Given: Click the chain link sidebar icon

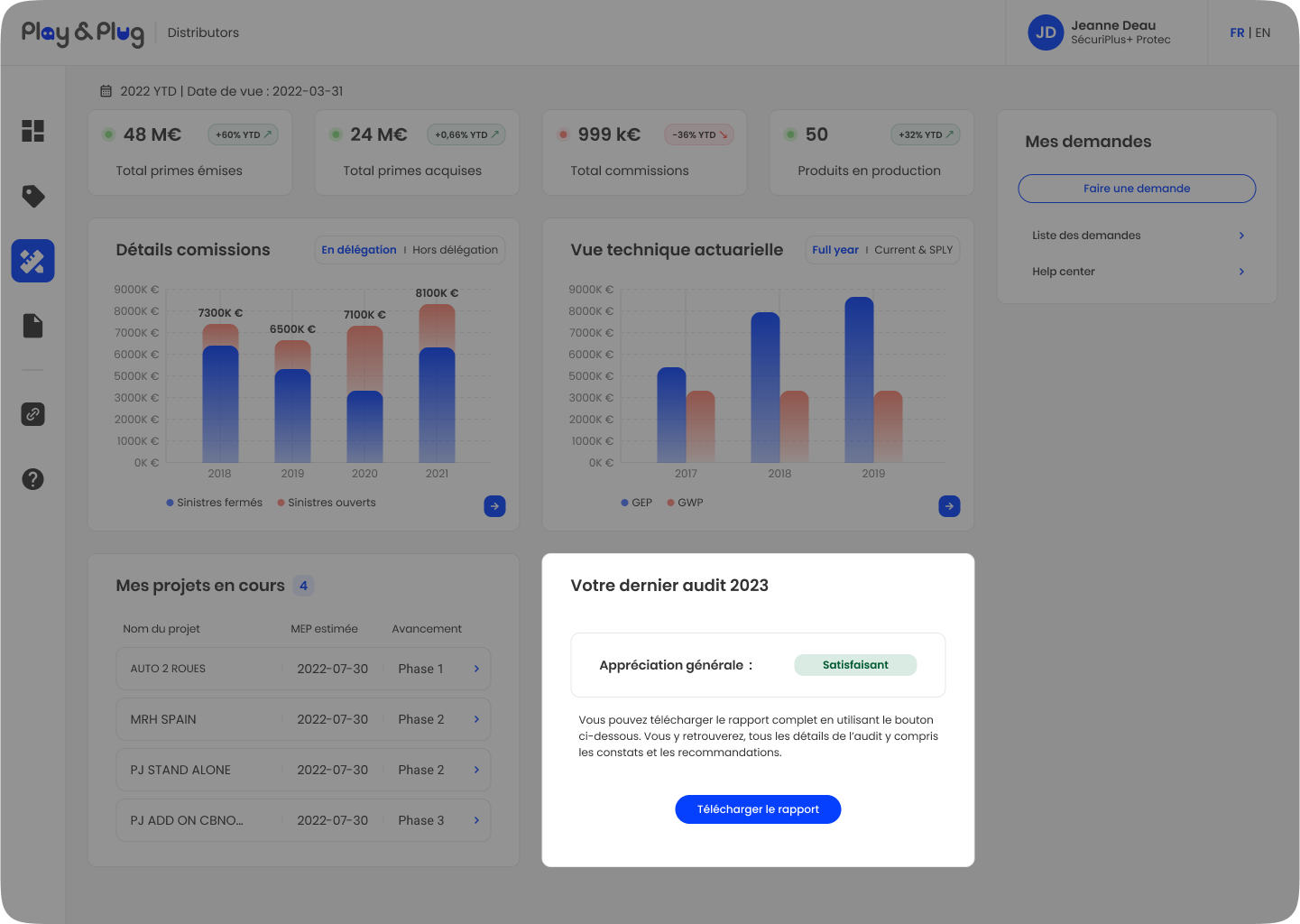Looking at the screenshot, I should coord(32,414).
